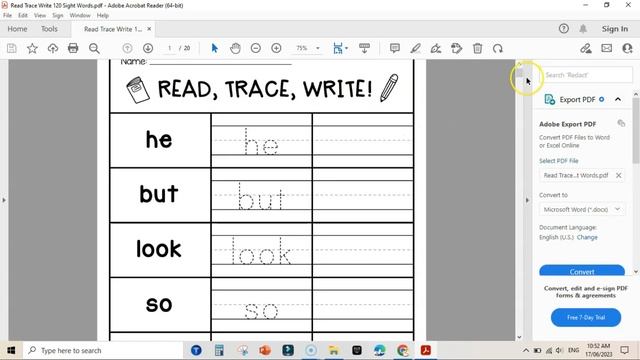This screenshot has height=360, width=640.
Task: Rotate the page with rotate icon
Action: pyautogui.click(x=498, y=48)
